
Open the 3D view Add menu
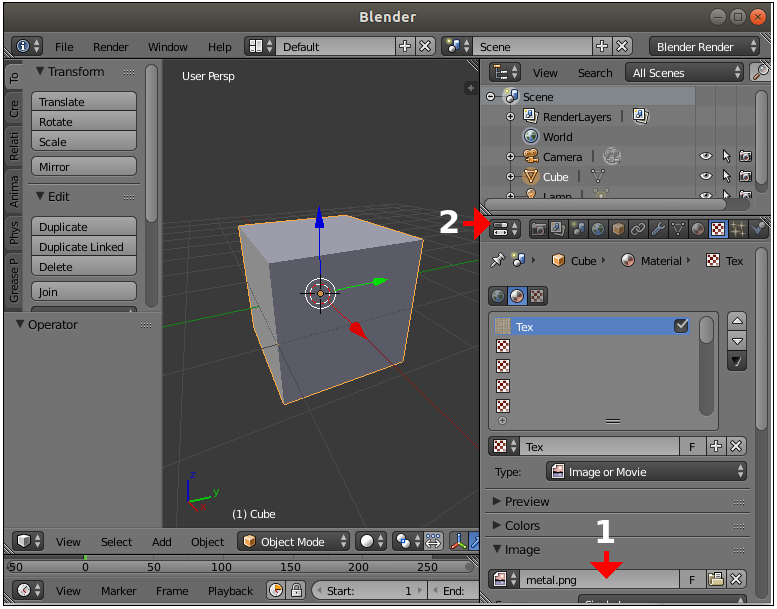coord(162,542)
